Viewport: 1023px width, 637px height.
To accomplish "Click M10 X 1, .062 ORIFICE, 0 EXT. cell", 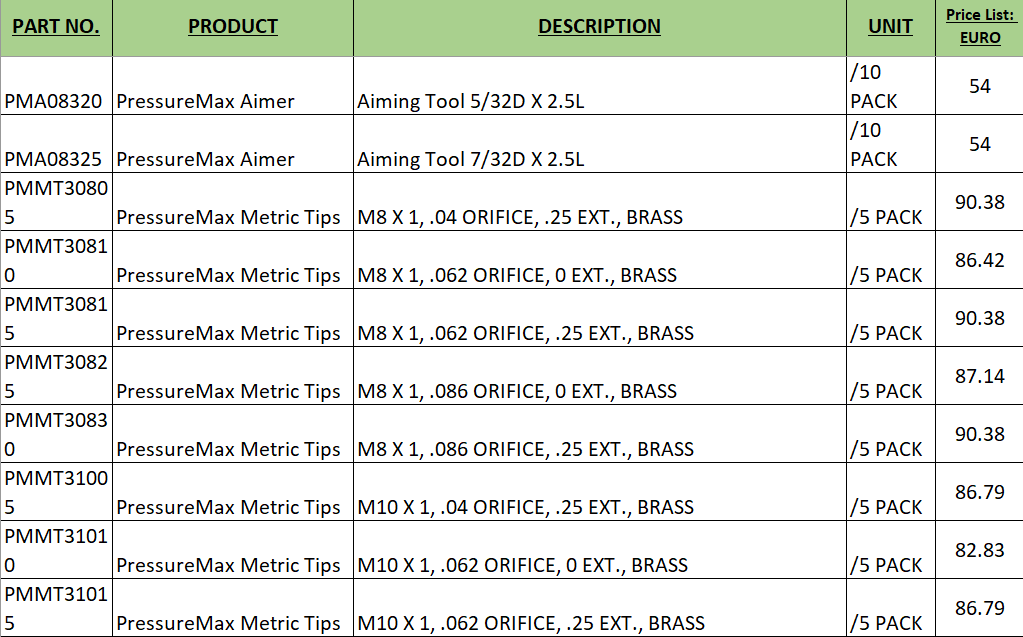I will coord(600,551).
